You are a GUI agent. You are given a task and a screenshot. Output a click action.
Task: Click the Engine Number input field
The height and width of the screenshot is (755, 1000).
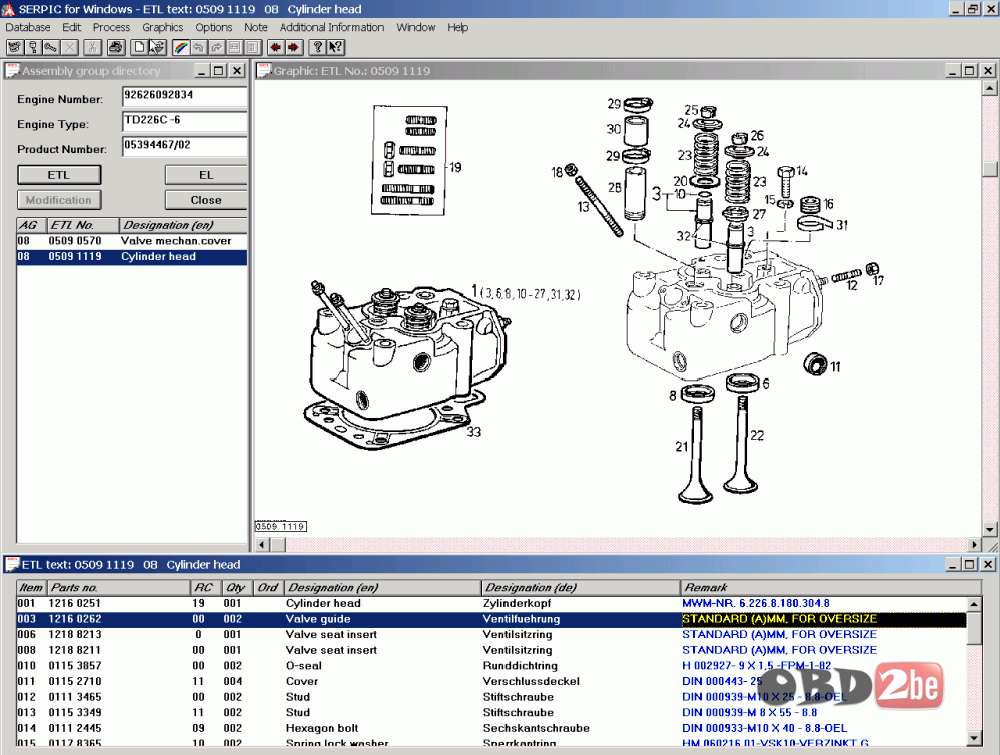(184, 96)
